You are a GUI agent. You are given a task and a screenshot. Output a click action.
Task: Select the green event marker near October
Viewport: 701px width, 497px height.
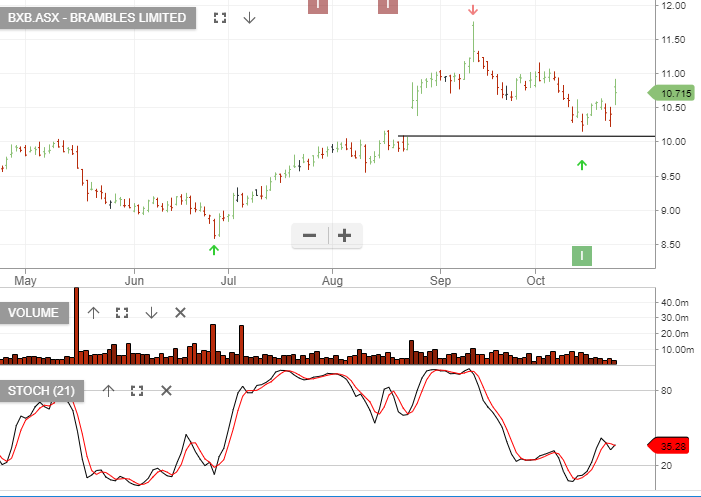[582, 256]
